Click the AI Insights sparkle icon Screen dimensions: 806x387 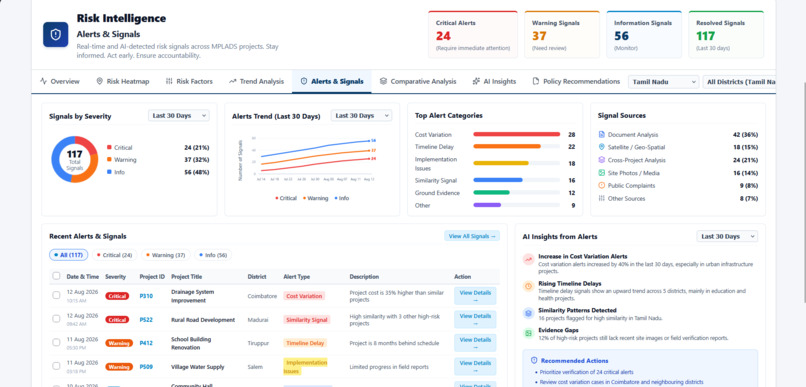click(476, 81)
